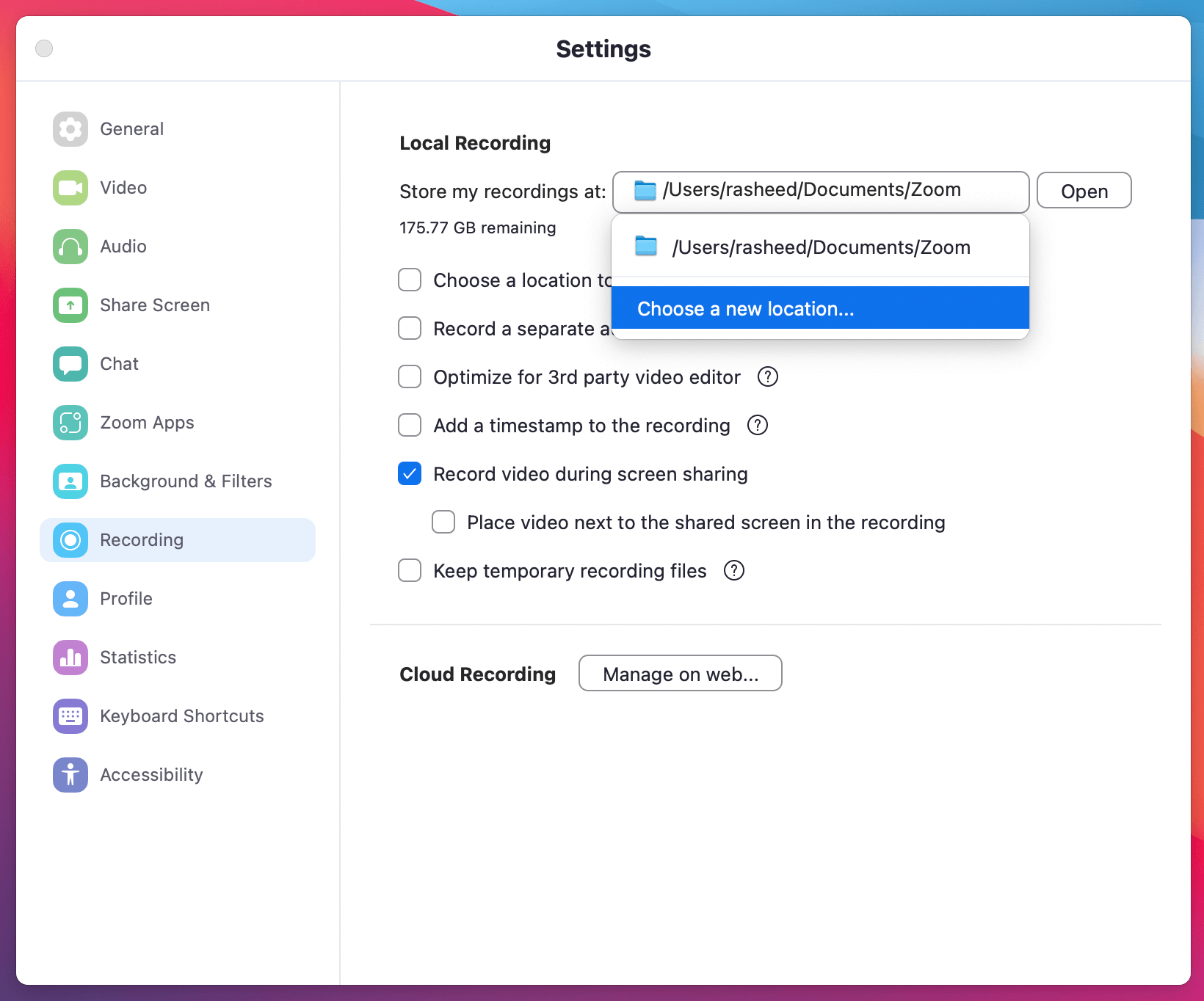The width and height of the screenshot is (1204, 1001).
Task: Select the Share Screen icon
Action: coord(70,305)
